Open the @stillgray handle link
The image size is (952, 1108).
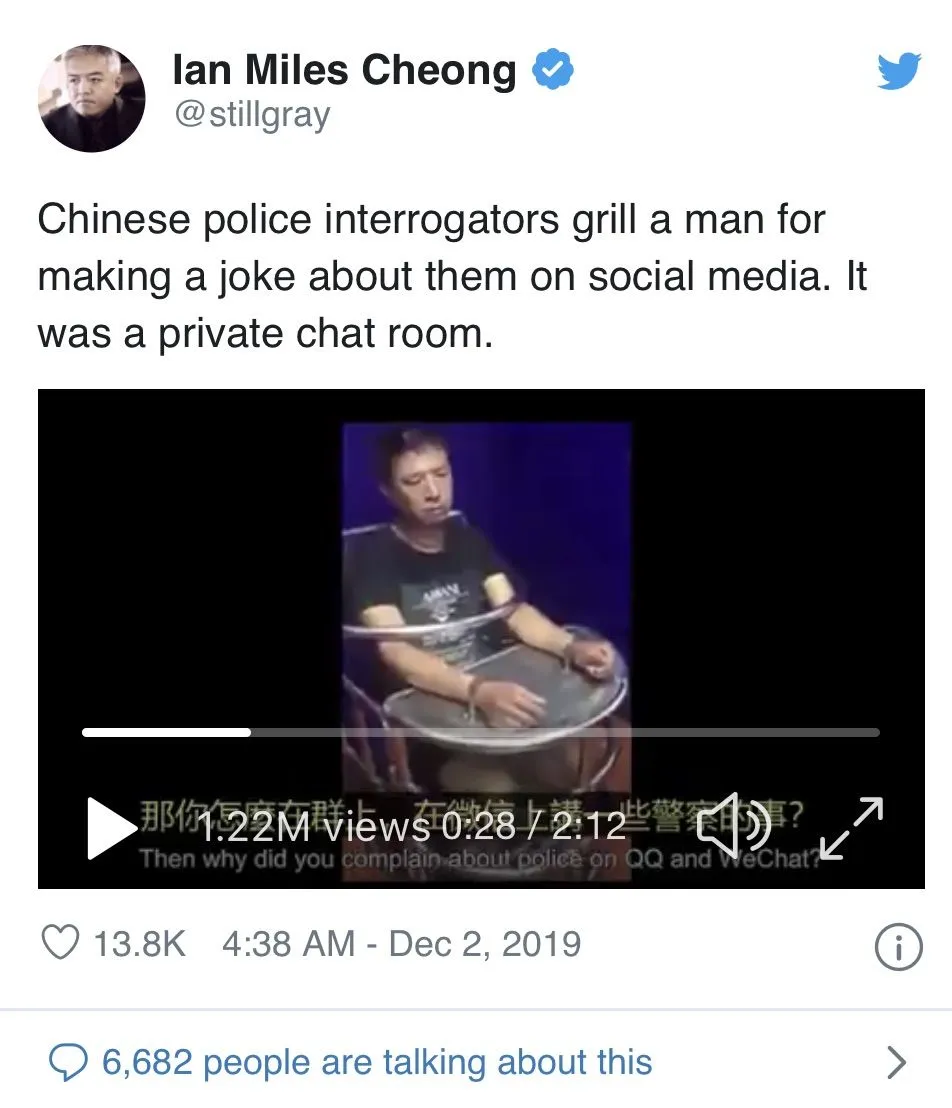(x=251, y=116)
